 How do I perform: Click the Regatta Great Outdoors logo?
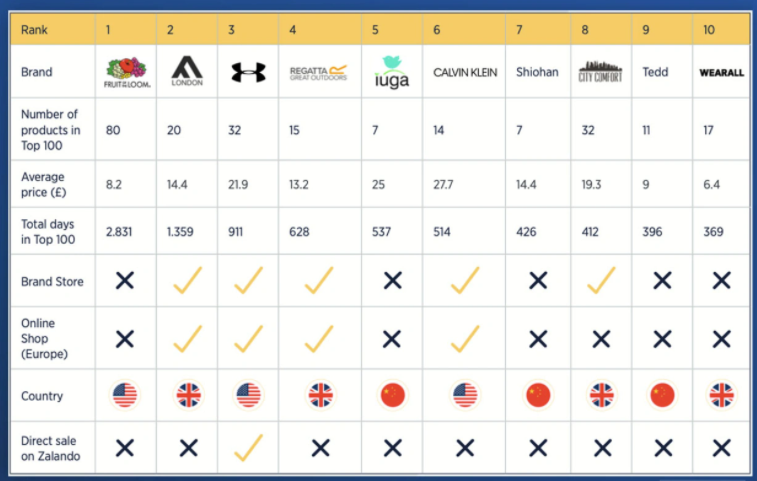(x=317, y=72)
